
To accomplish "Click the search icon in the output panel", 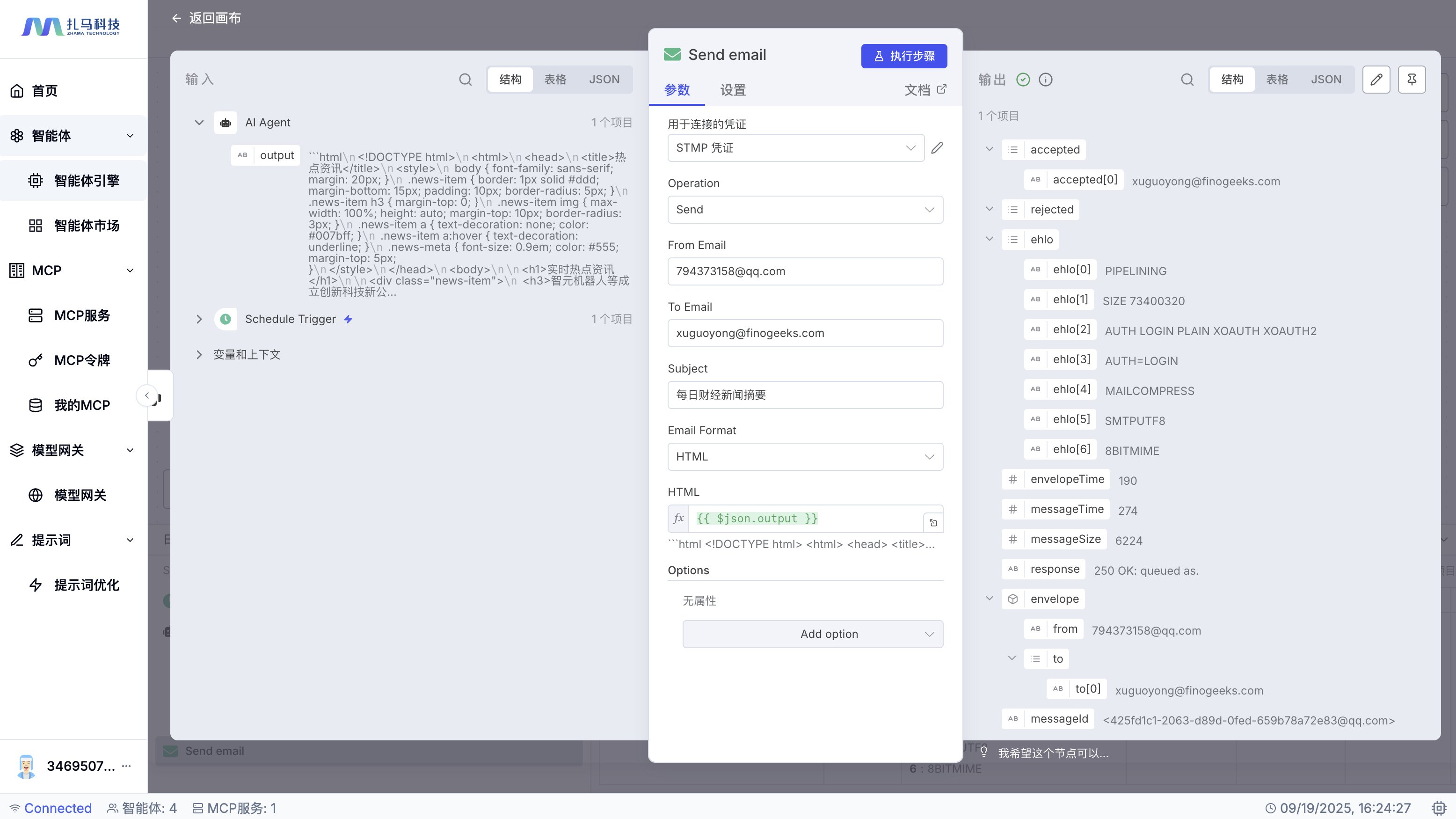I will tap(1187, 80).
